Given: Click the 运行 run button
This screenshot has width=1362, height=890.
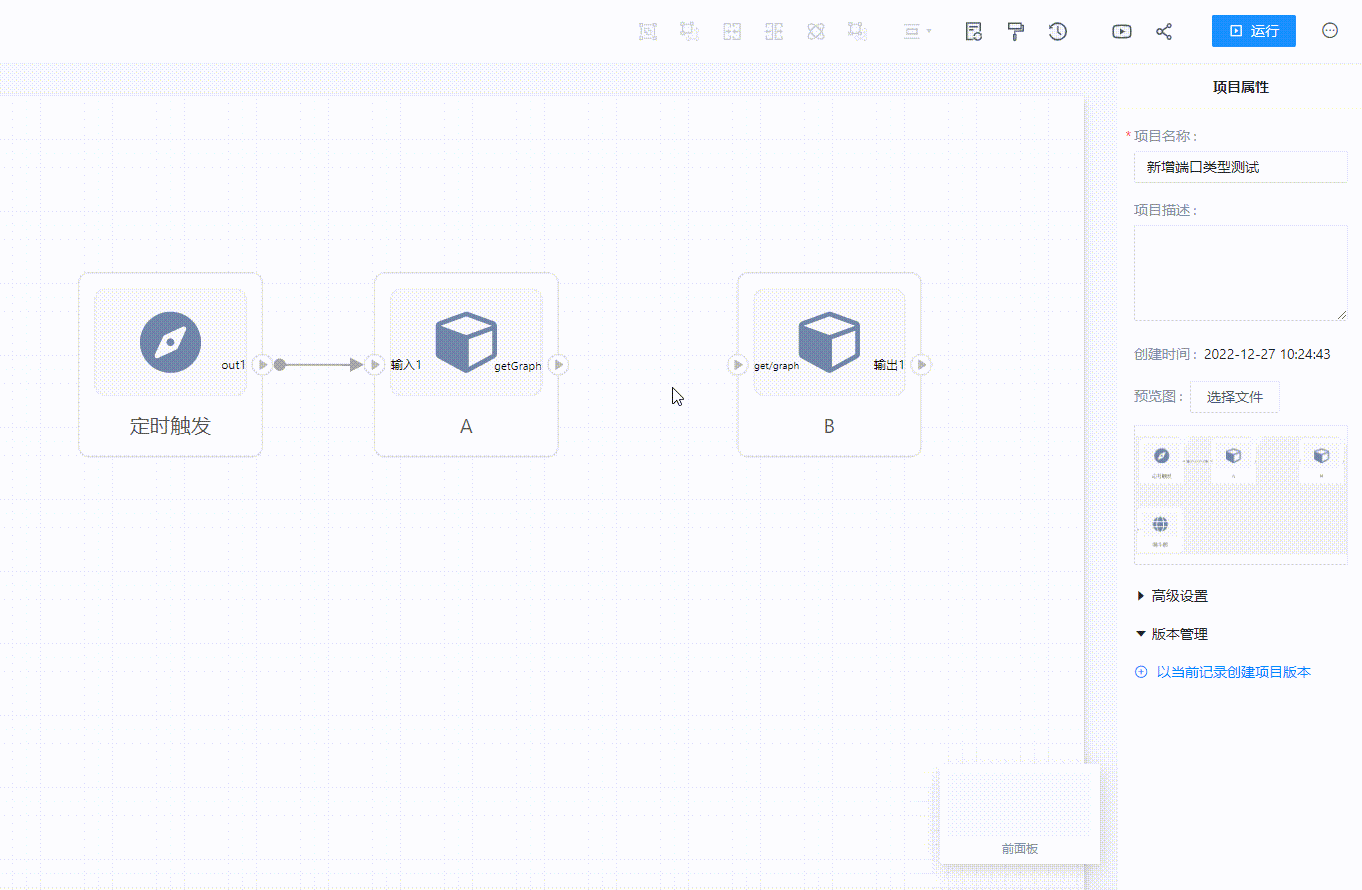Looking at the screenshot, I should coord(1253,31).
